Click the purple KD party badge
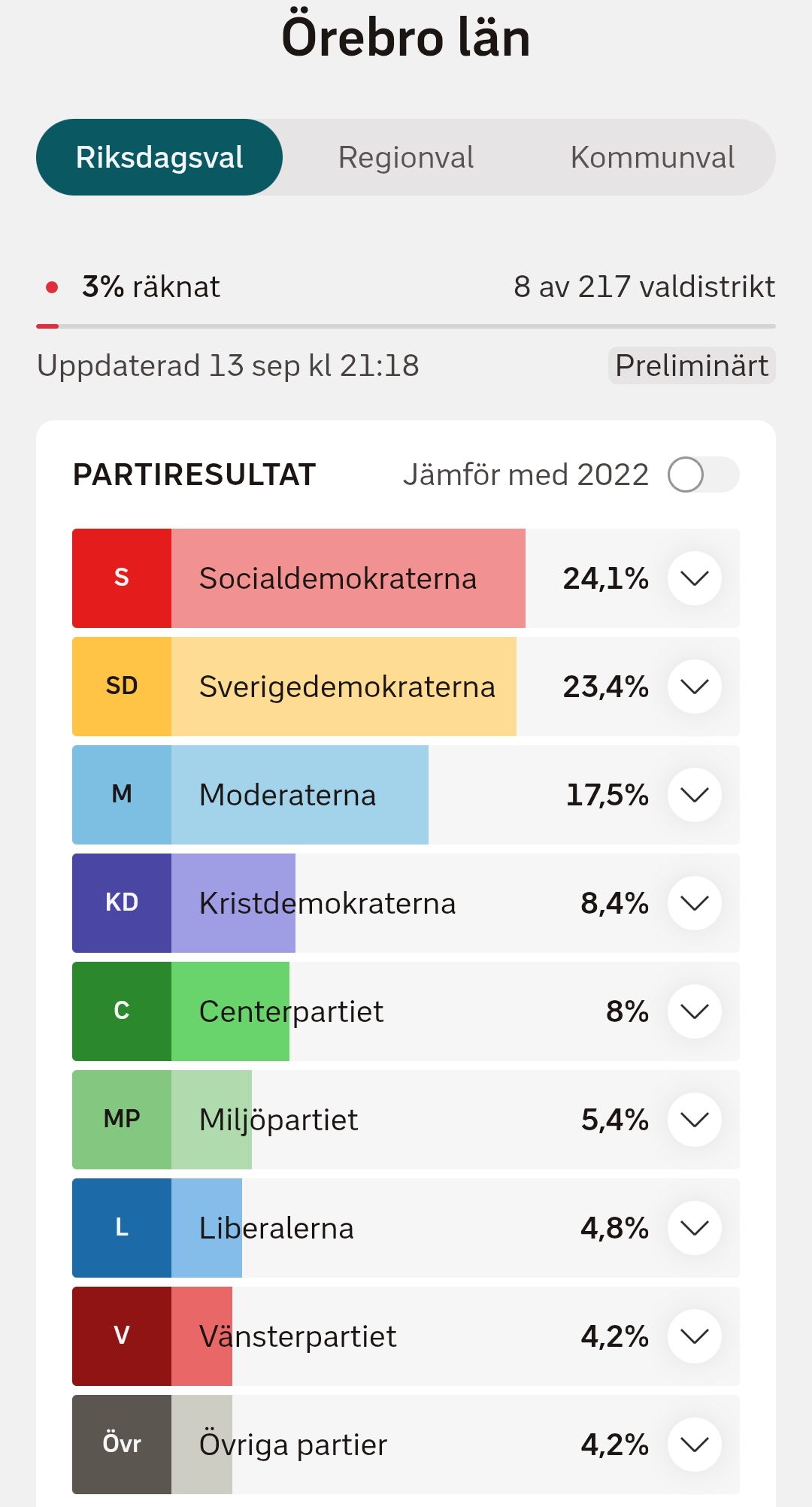812x1507 pixels. (x=122, y=903)
